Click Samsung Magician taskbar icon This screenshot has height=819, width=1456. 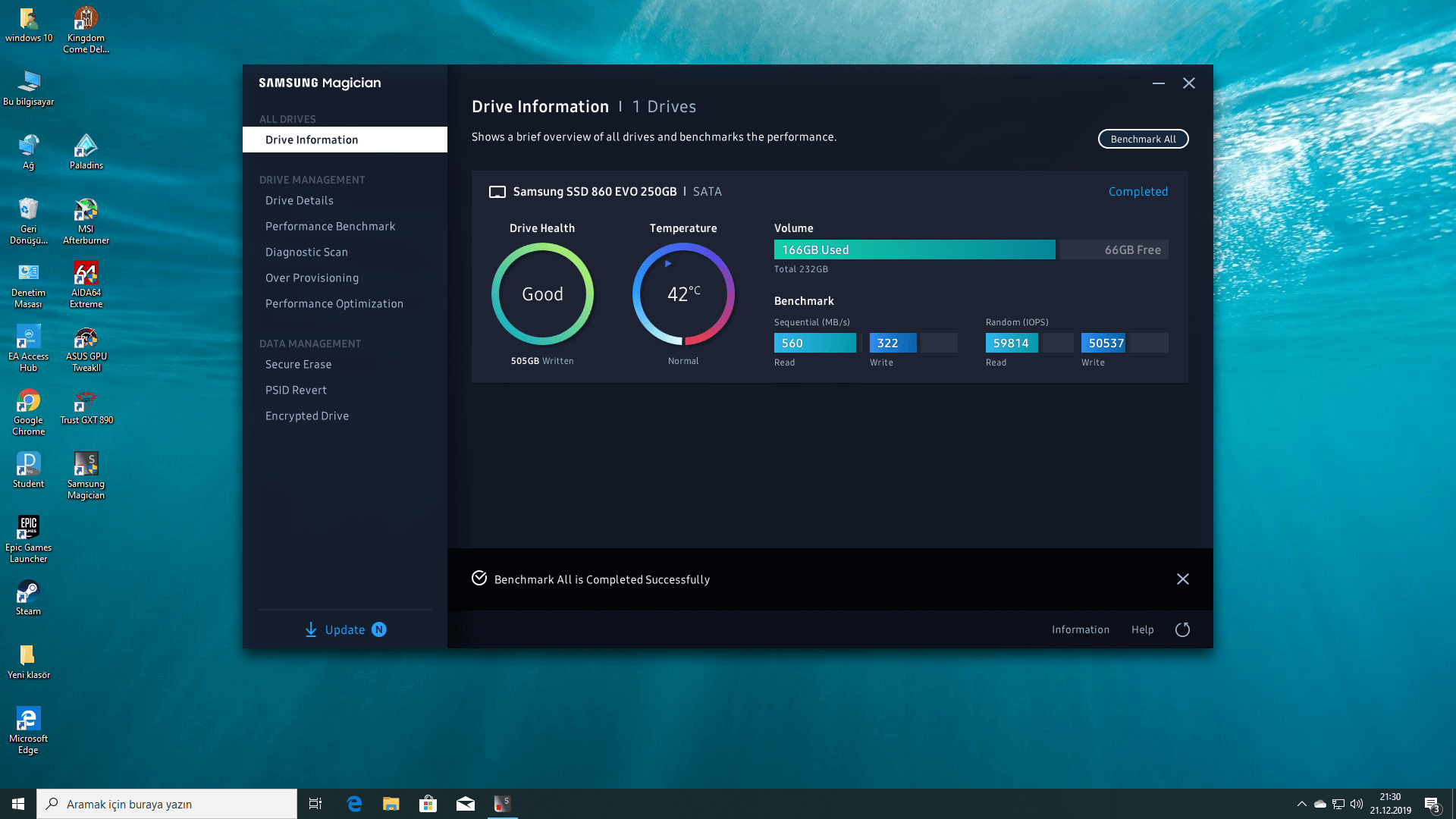502,804
